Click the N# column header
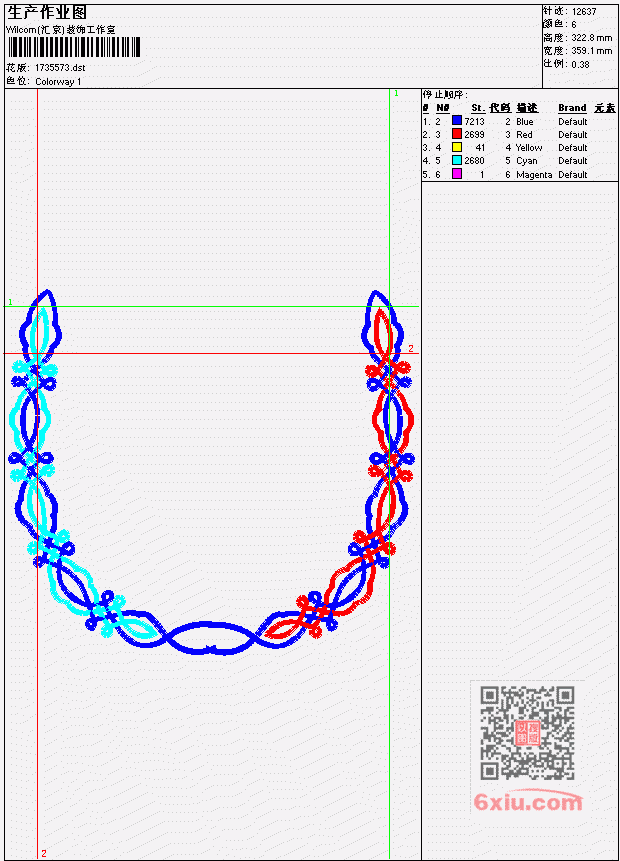The image size is (620, 861). click(x=443, y=108)
